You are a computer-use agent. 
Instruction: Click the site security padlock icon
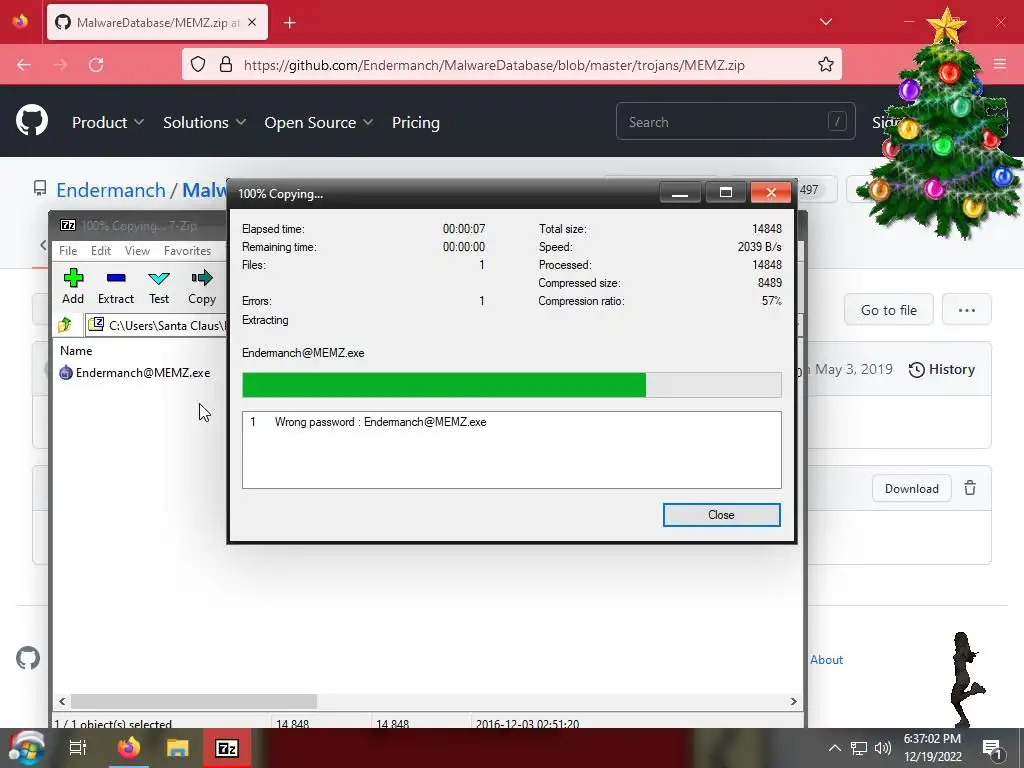point(226,64)
